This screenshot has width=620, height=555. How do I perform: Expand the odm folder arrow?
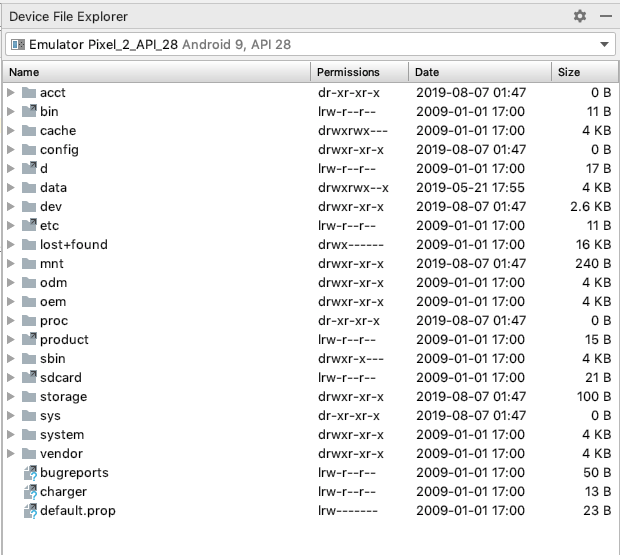pyautogui.click(x=11, y=282)
